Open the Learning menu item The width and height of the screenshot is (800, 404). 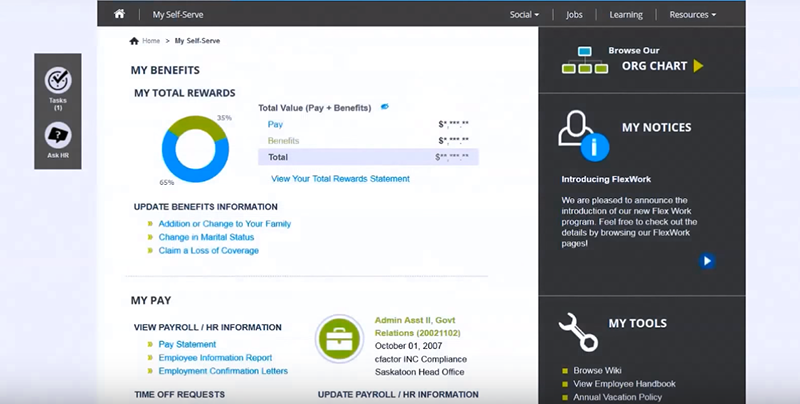point(626,15)
